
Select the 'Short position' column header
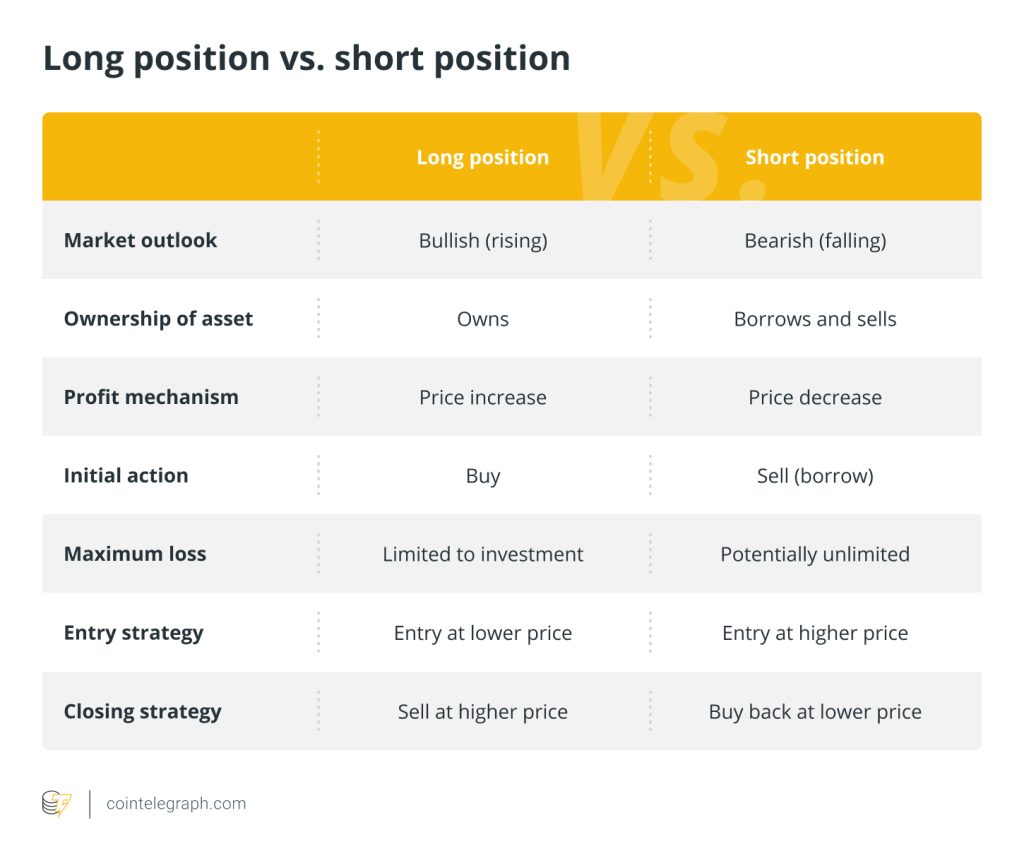(815, 157)
